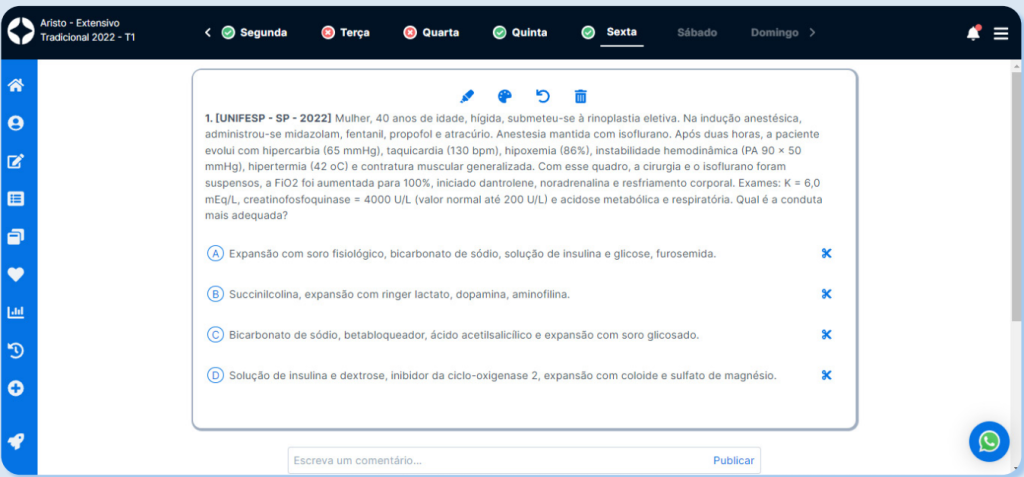Open the favorites heart icon in sidebar
Screen dimensions: 1024x477
[16, 274]
